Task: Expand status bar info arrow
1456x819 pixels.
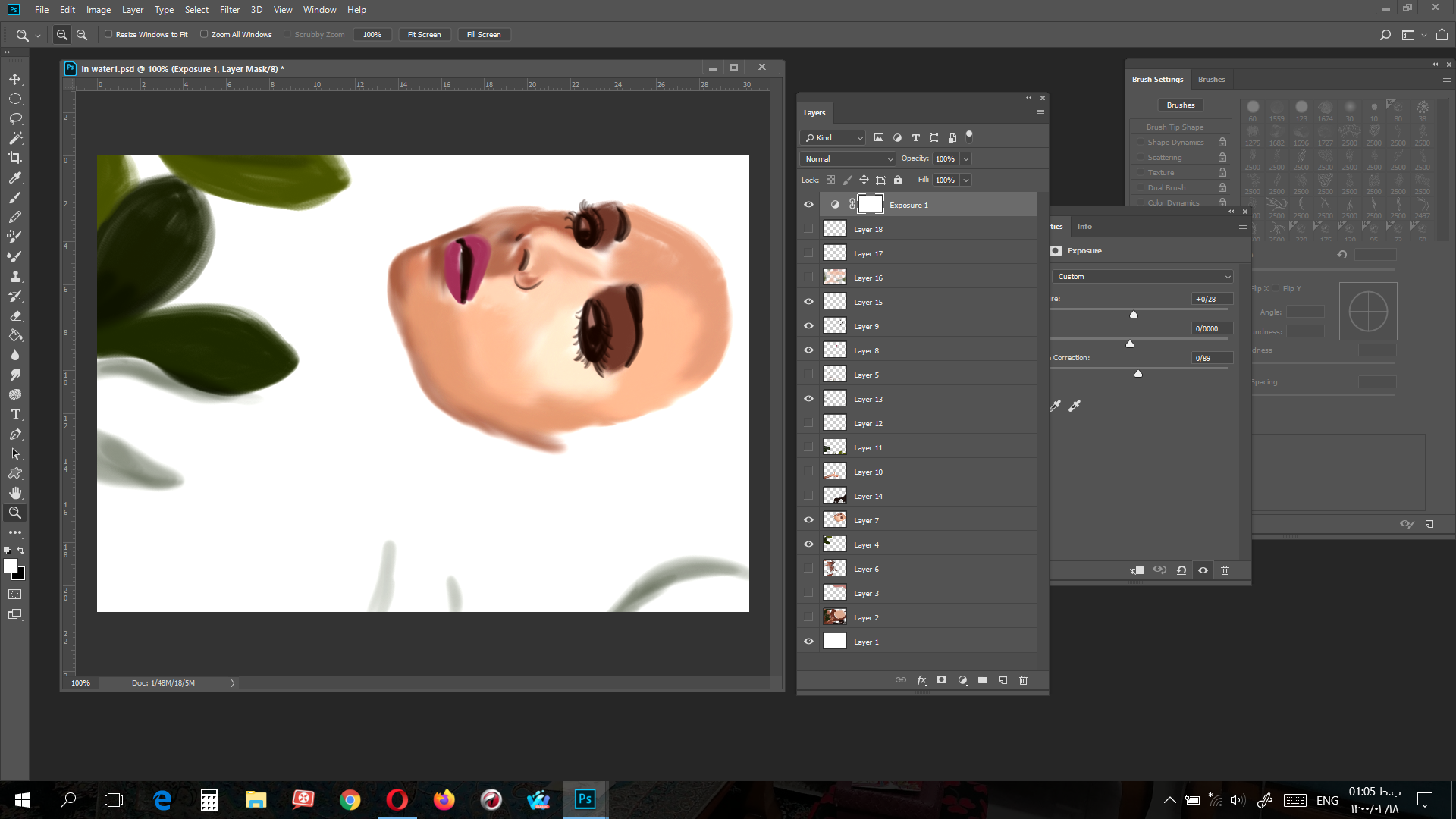Action: click(x=233, y=683)
